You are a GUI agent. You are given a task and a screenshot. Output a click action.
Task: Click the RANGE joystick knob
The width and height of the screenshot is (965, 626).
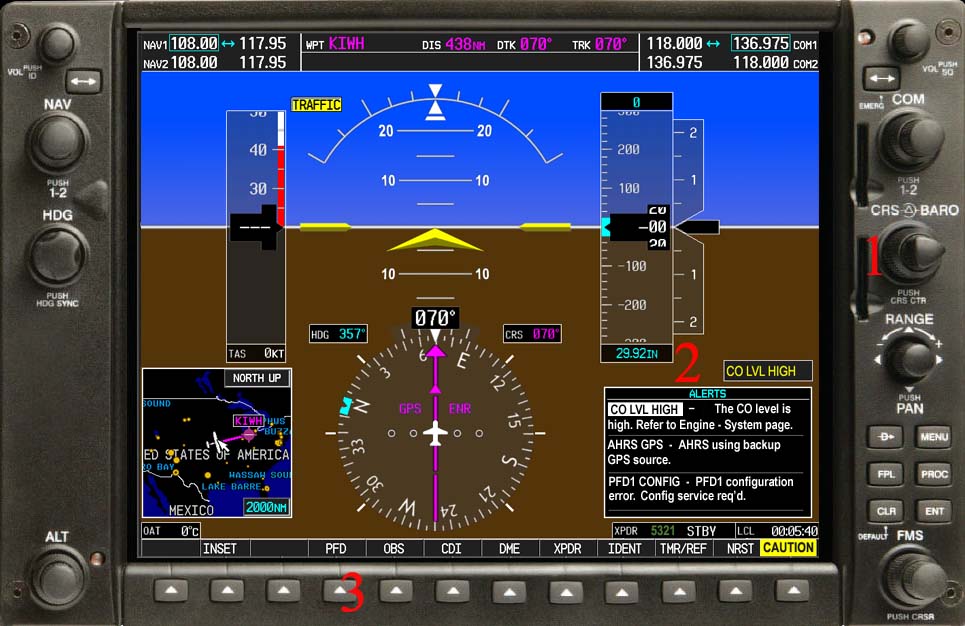click(x=909, y=357)
